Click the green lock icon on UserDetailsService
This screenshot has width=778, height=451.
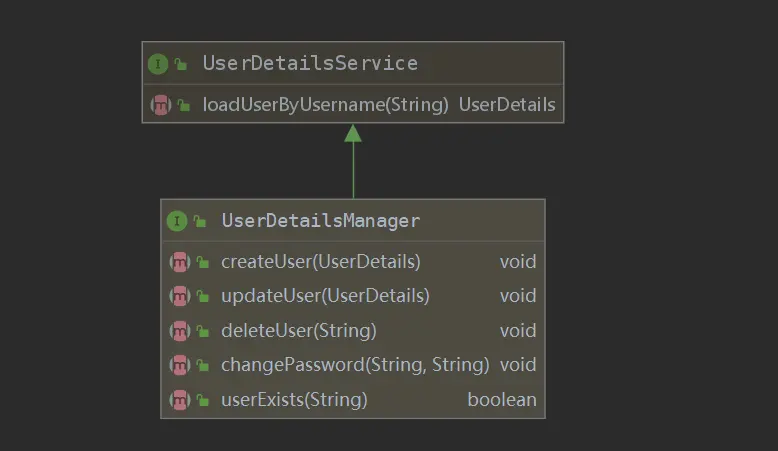click(x=181, y=65)
